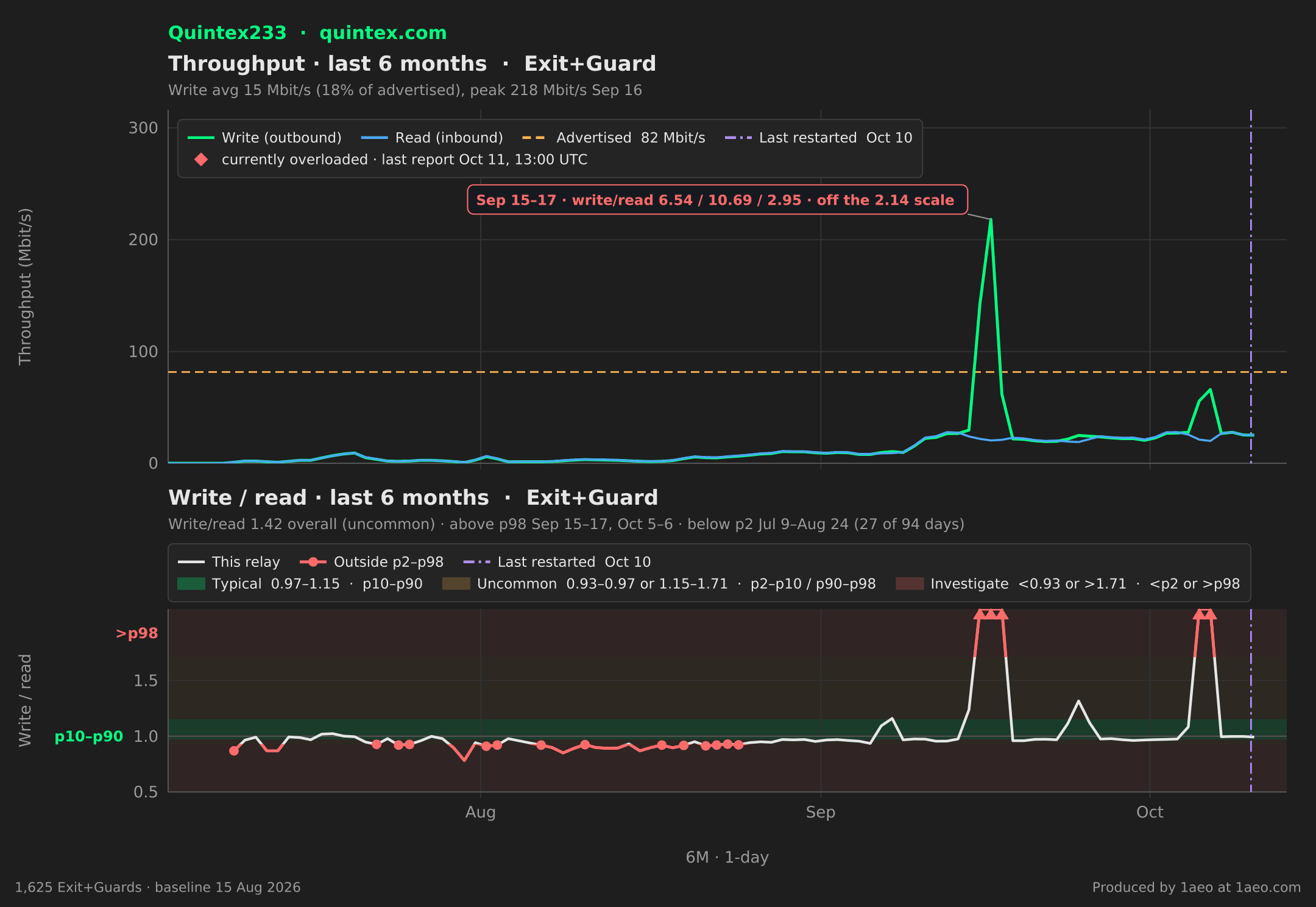Image resolution: width=1316 pixels, height=907 pixels.
Task: Select the Advertised 82 Mbit/s legend entry
Action: click(614, 138)
